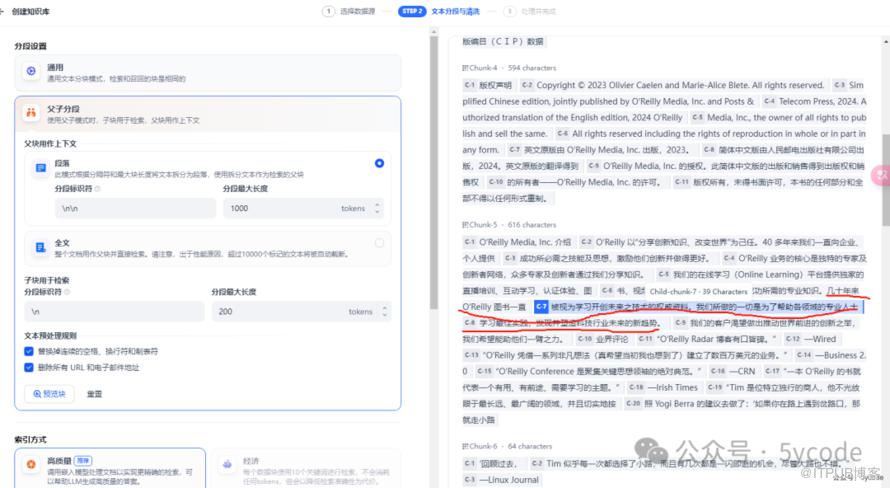
Task: Go back via the arrow beside 创建知识库
Action: click(2, 11)
